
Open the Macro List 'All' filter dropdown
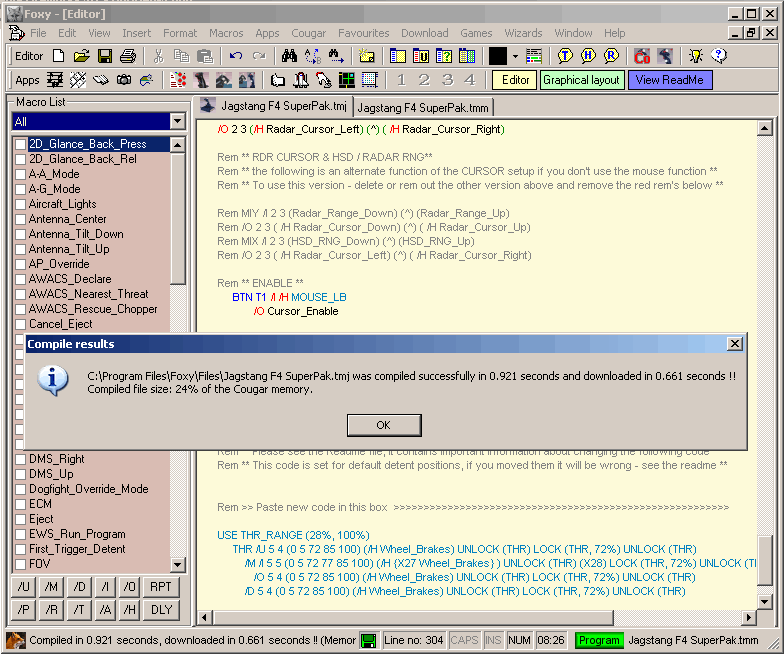pos(177,121)
